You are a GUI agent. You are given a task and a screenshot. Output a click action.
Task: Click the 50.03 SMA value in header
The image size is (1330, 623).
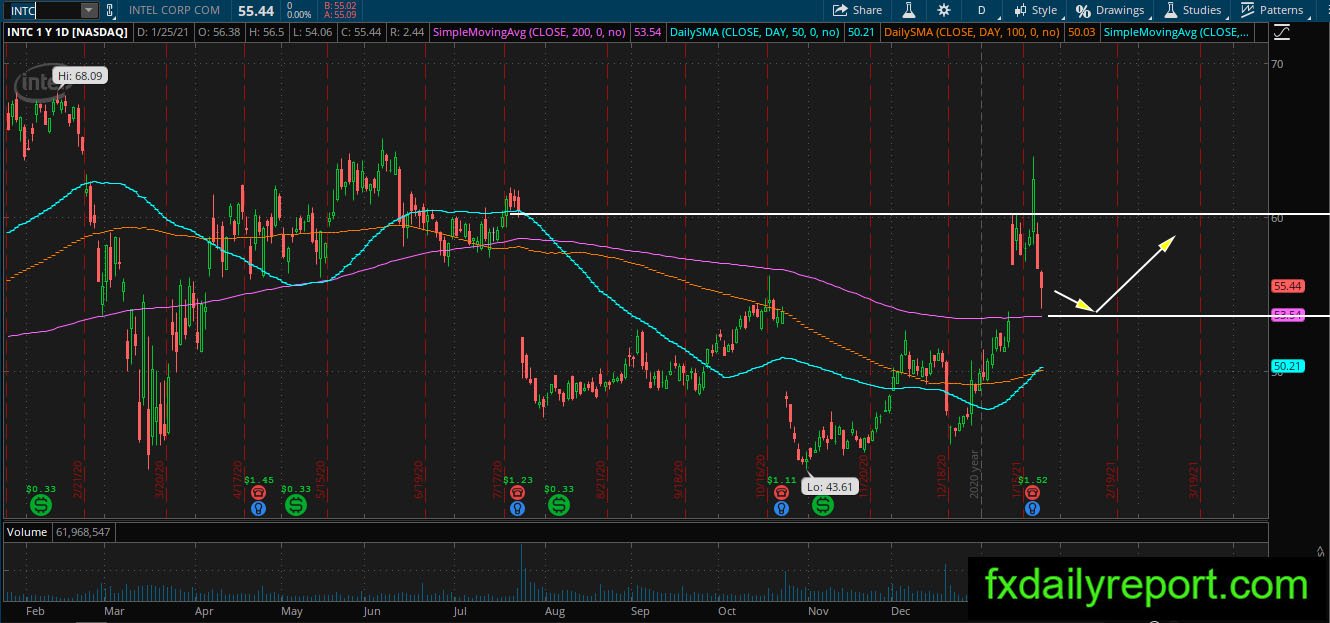coord(1081,32)
